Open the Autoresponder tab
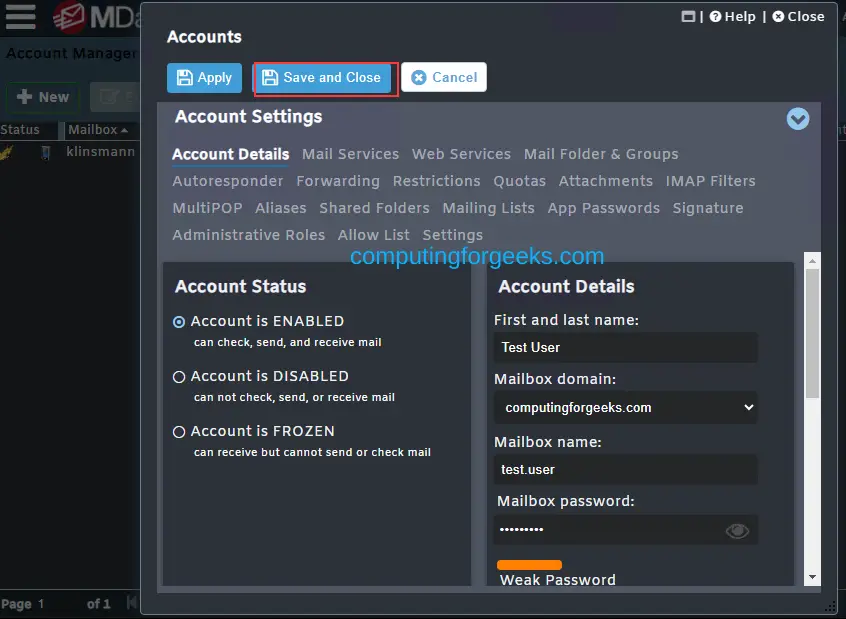This screenshot has height=619, width=846. [228, 181]
